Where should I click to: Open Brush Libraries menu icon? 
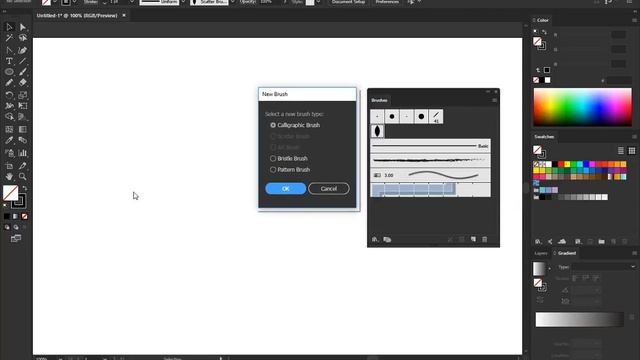pyautogui.click(x=375, y=239)
